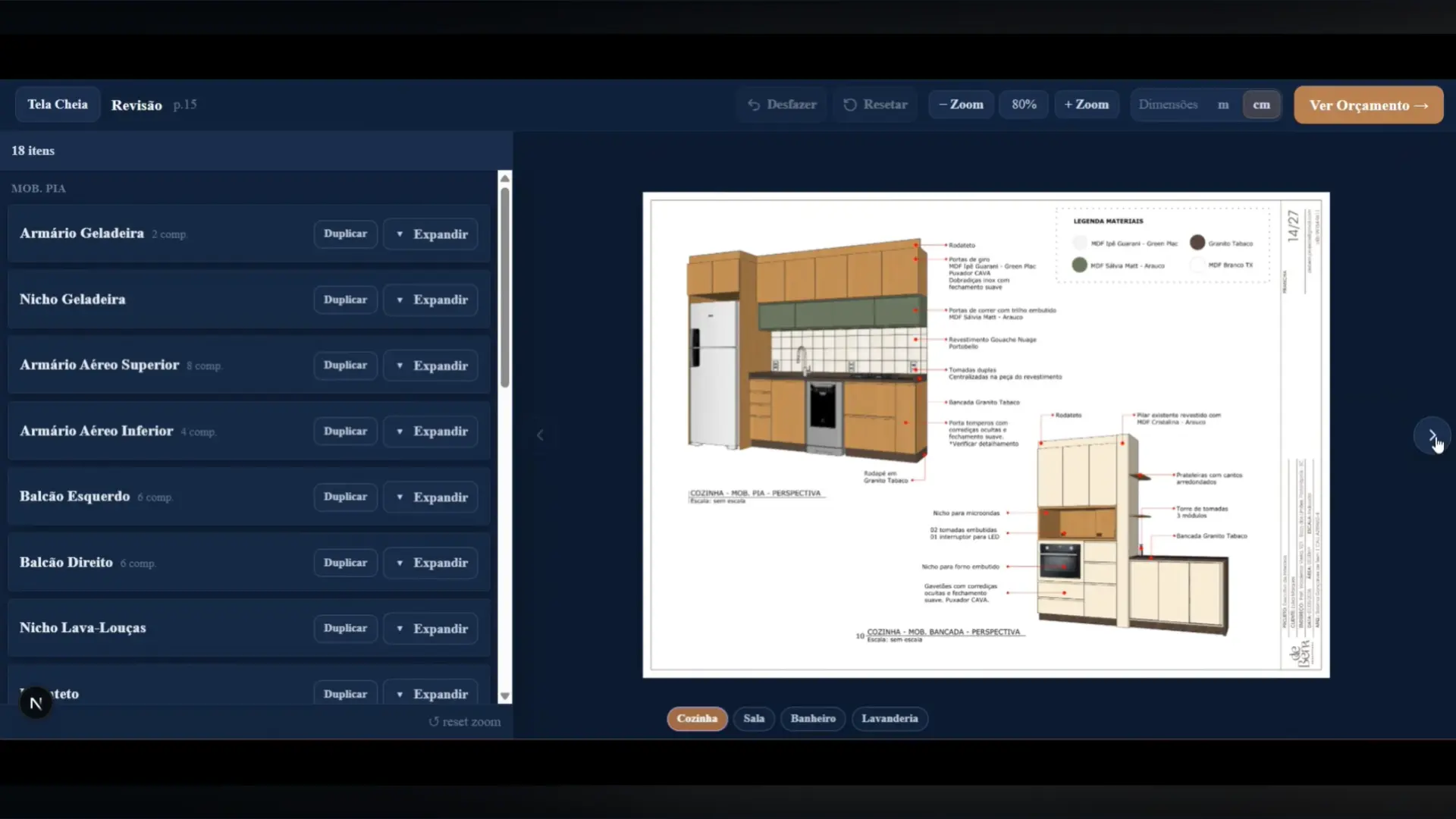Select the Cozinha tab
1456x819 pixels.
pyautogui.click(x=697, y=718)
